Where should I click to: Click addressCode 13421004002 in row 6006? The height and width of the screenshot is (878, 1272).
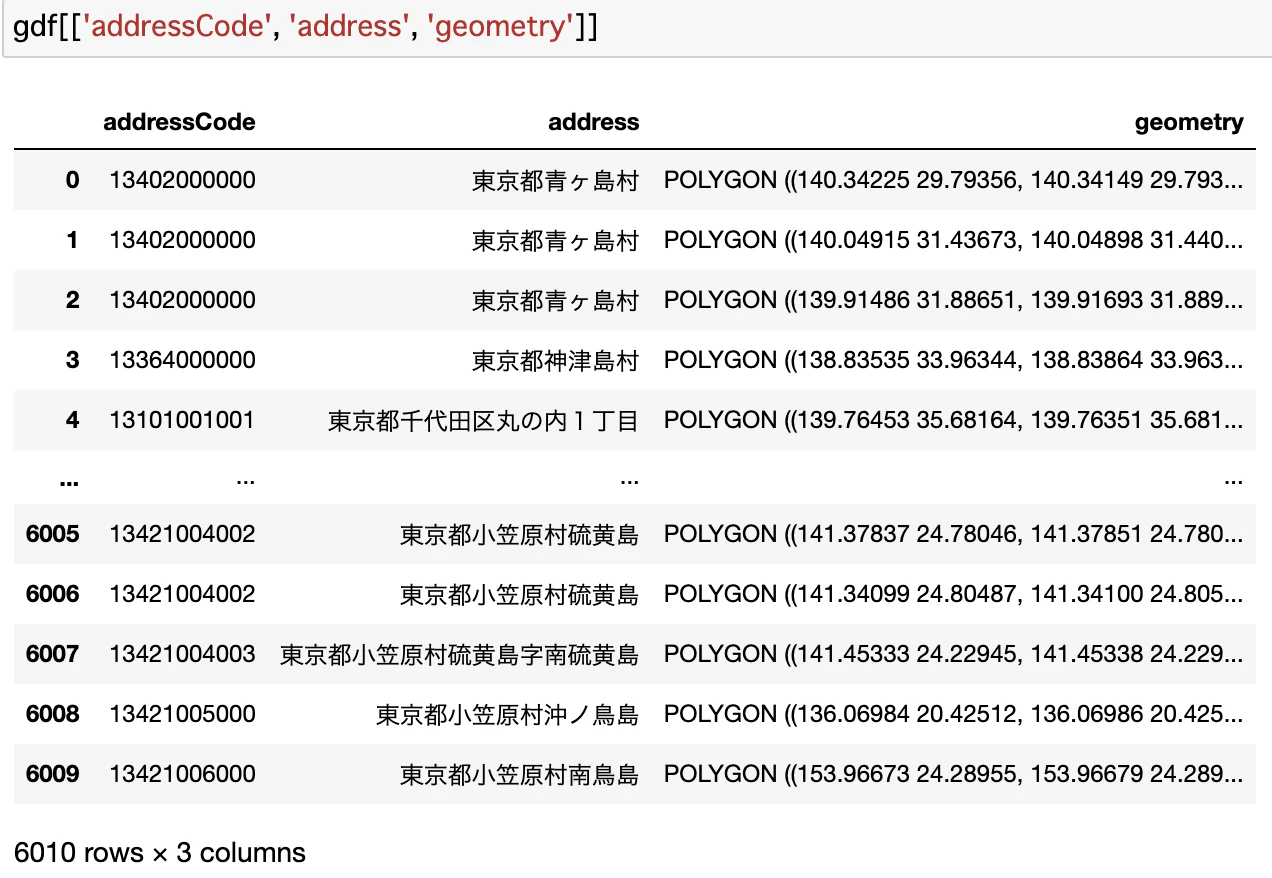point(183,594)
